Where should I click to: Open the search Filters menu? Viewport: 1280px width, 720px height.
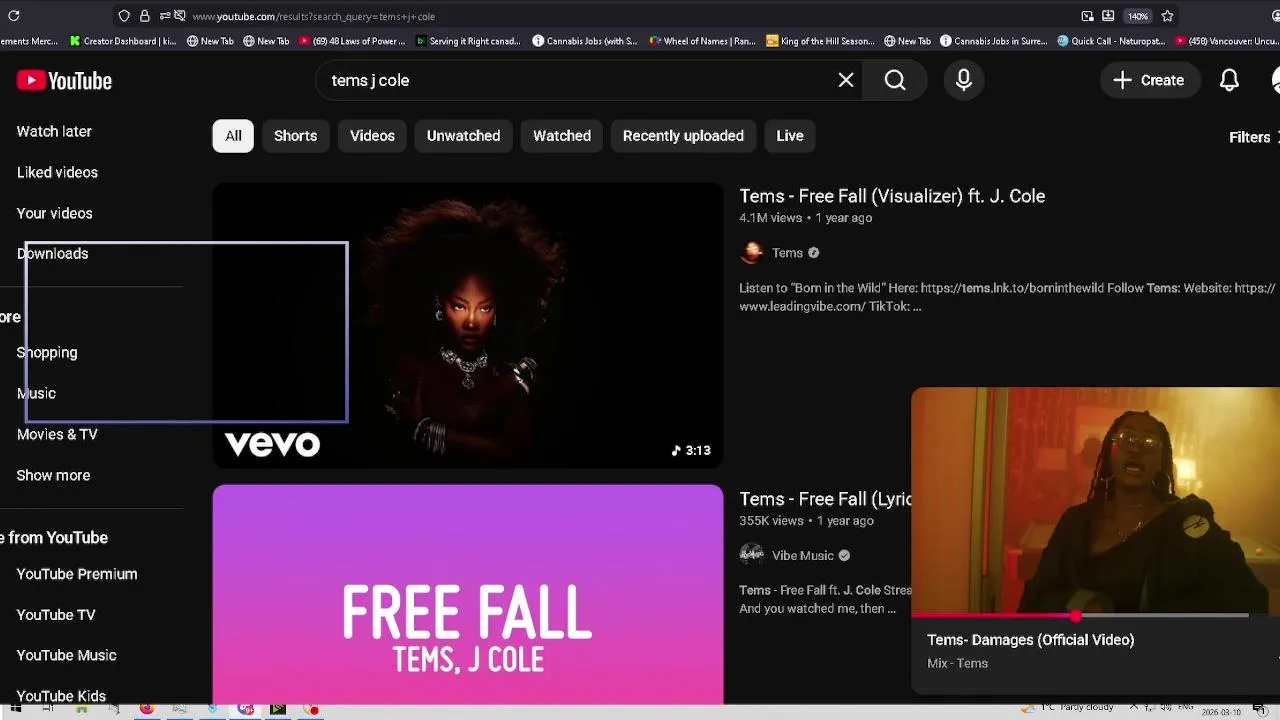tap(1252, 137)
